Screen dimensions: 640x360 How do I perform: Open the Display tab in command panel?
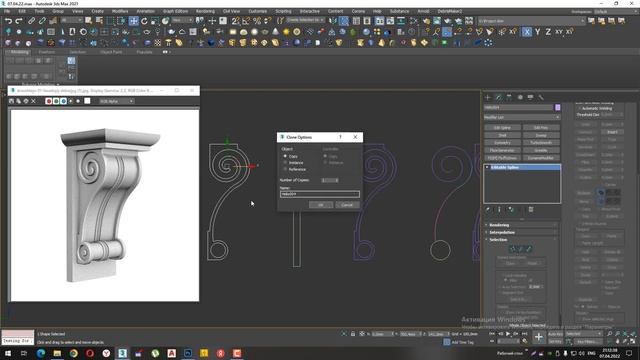pos(530,97)
